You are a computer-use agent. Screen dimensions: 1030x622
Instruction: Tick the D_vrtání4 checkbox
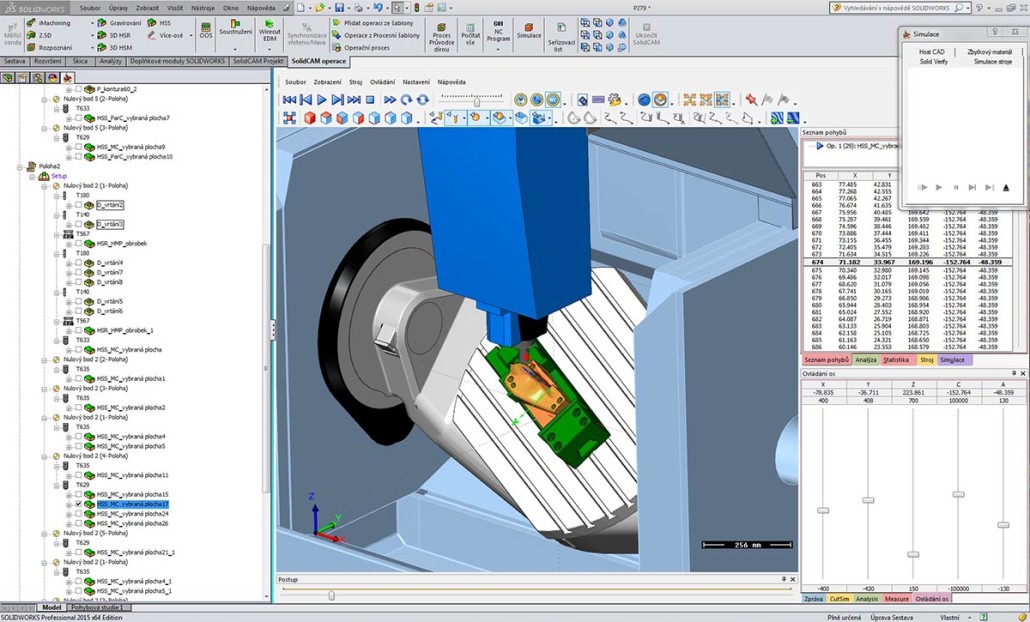pos(79,263)
